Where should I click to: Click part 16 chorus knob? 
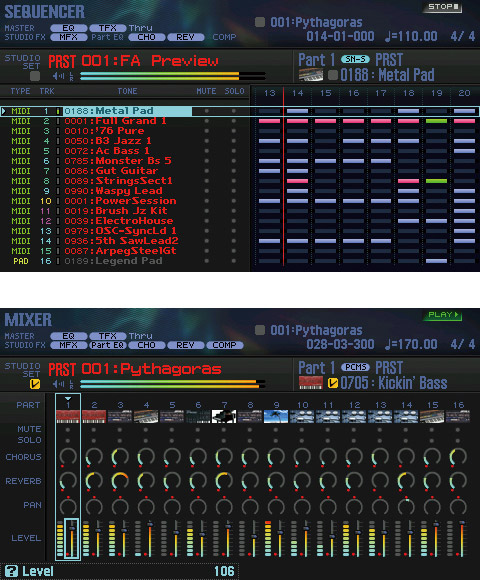pyautogui.click(x=458, y=457)
